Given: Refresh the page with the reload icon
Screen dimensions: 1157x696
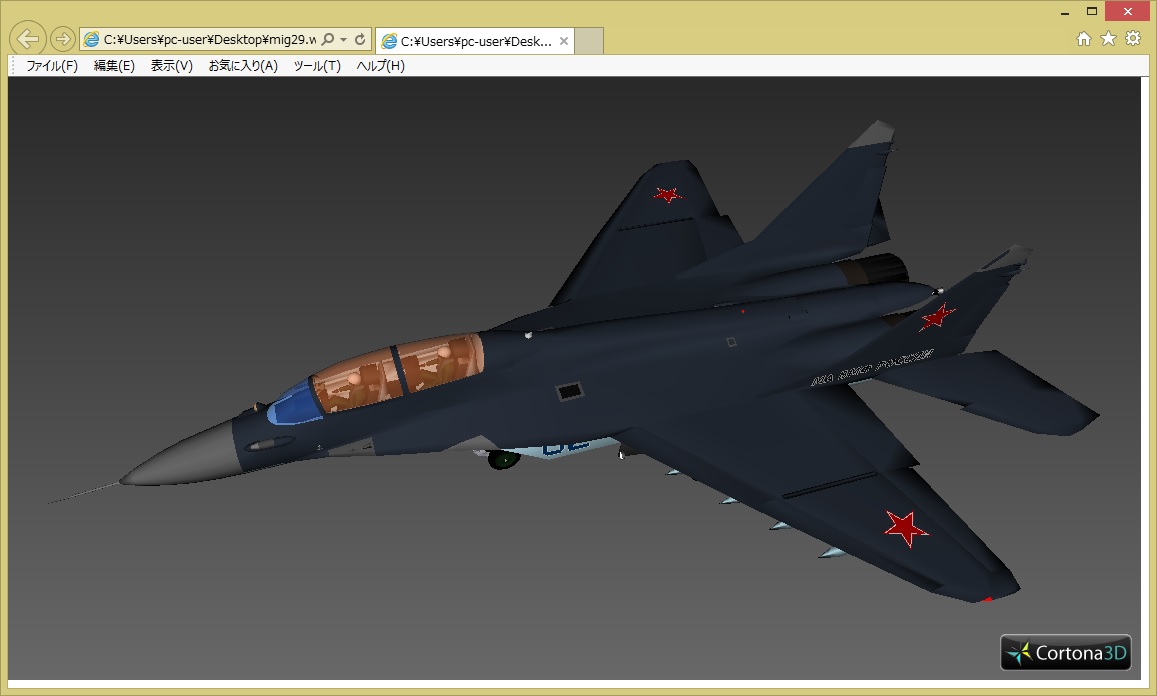Looking at the screenshot, I should tap(360, 40).
